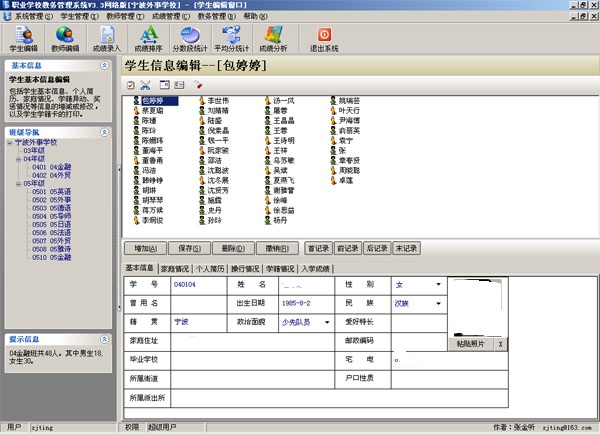Open the 教务管理 menu

coord(217,16)
